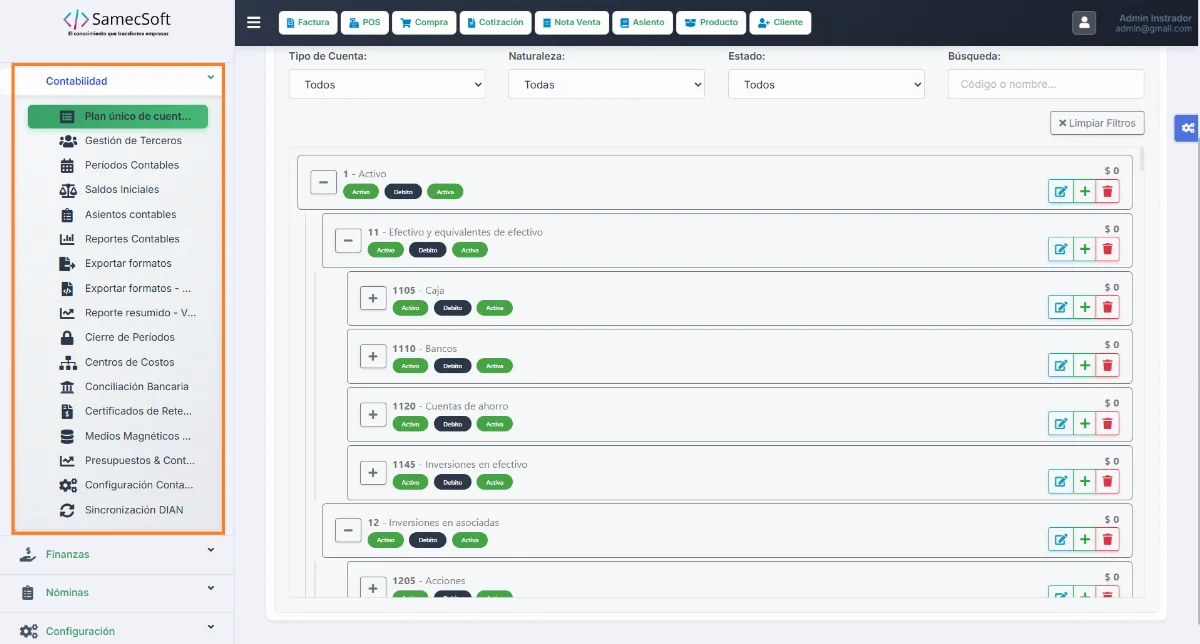Expand the 1110 - Bancos account
The height and width of the screenshot is (644, 1200).
[373, 356]
